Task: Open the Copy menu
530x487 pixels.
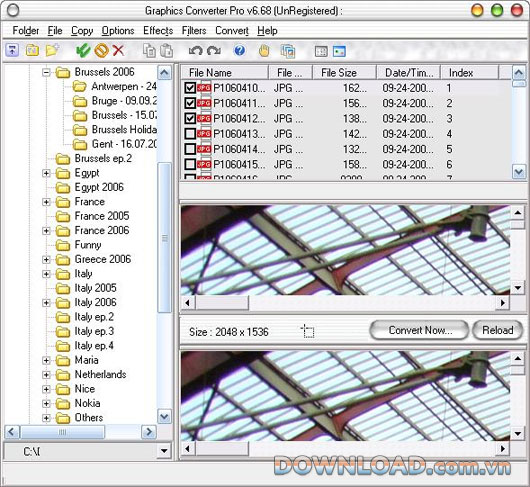Action: pyautogui.click(x=82, y=30)
